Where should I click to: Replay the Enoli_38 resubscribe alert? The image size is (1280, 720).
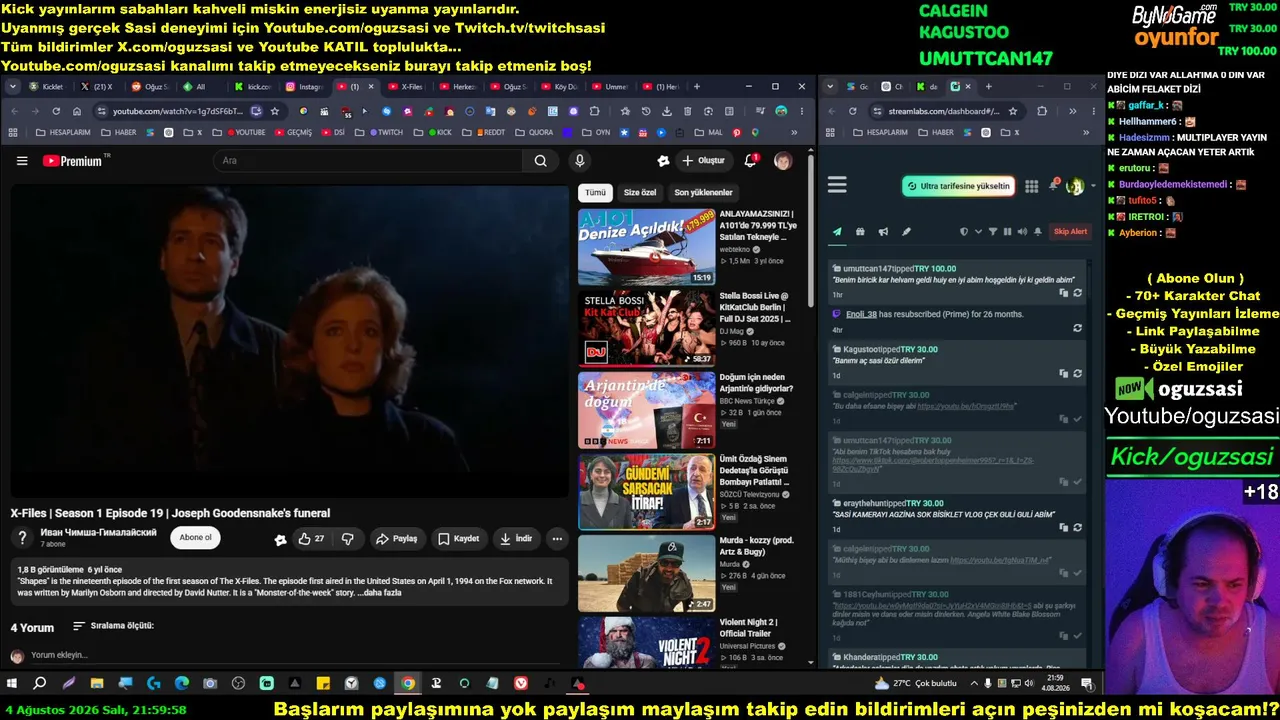pyautogui.click(x=1077, y=328)
